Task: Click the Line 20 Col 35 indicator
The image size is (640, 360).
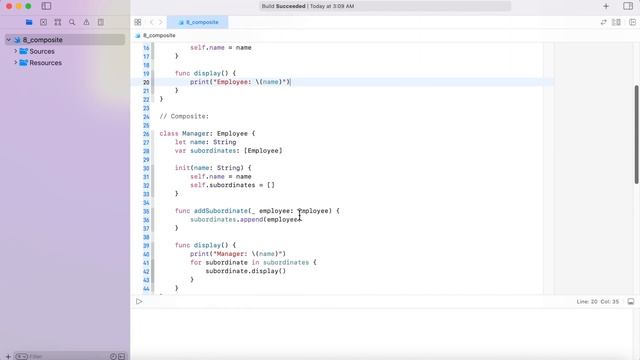Action: [x=598, y=302]
